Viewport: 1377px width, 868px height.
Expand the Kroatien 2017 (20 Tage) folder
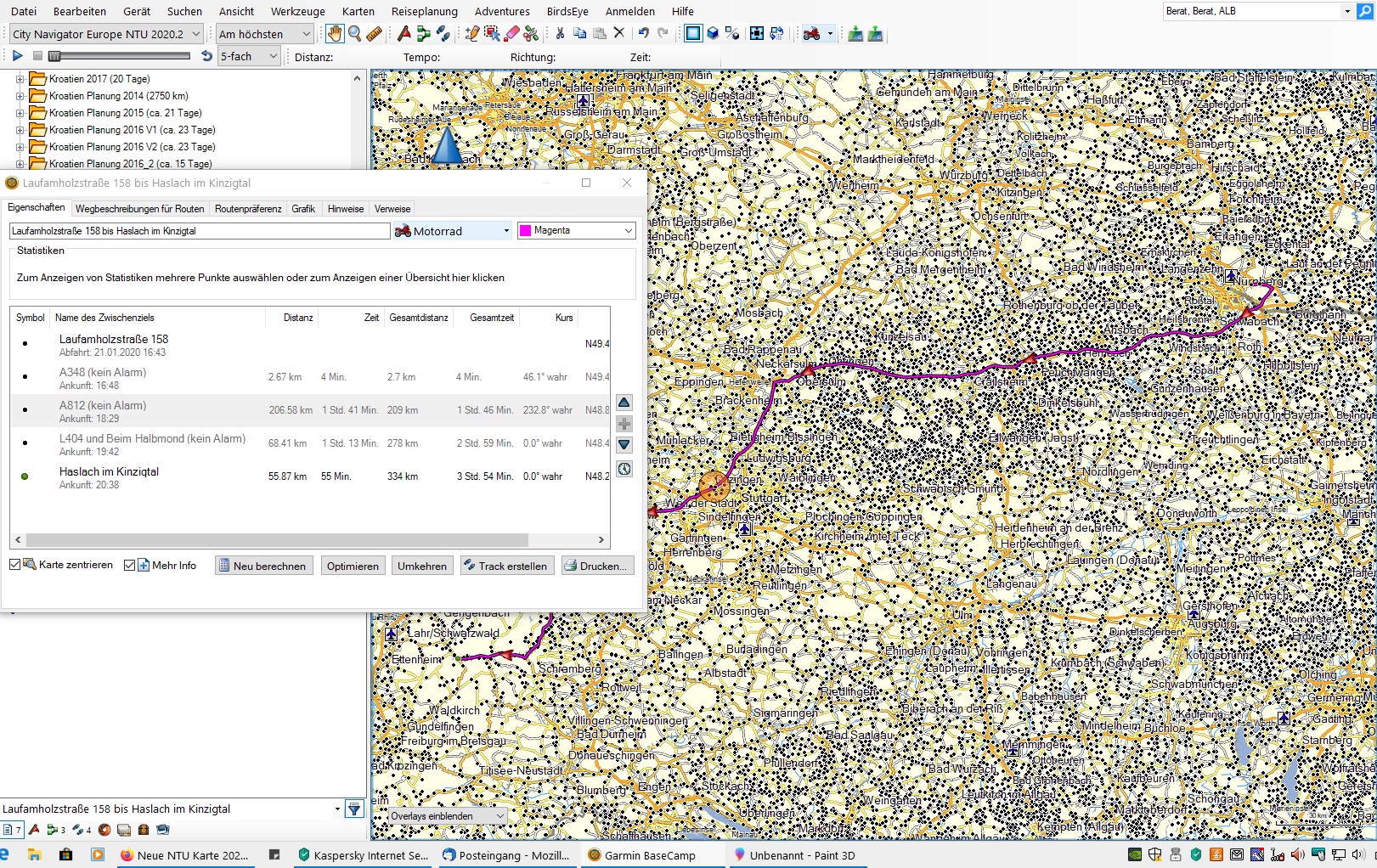20,79
